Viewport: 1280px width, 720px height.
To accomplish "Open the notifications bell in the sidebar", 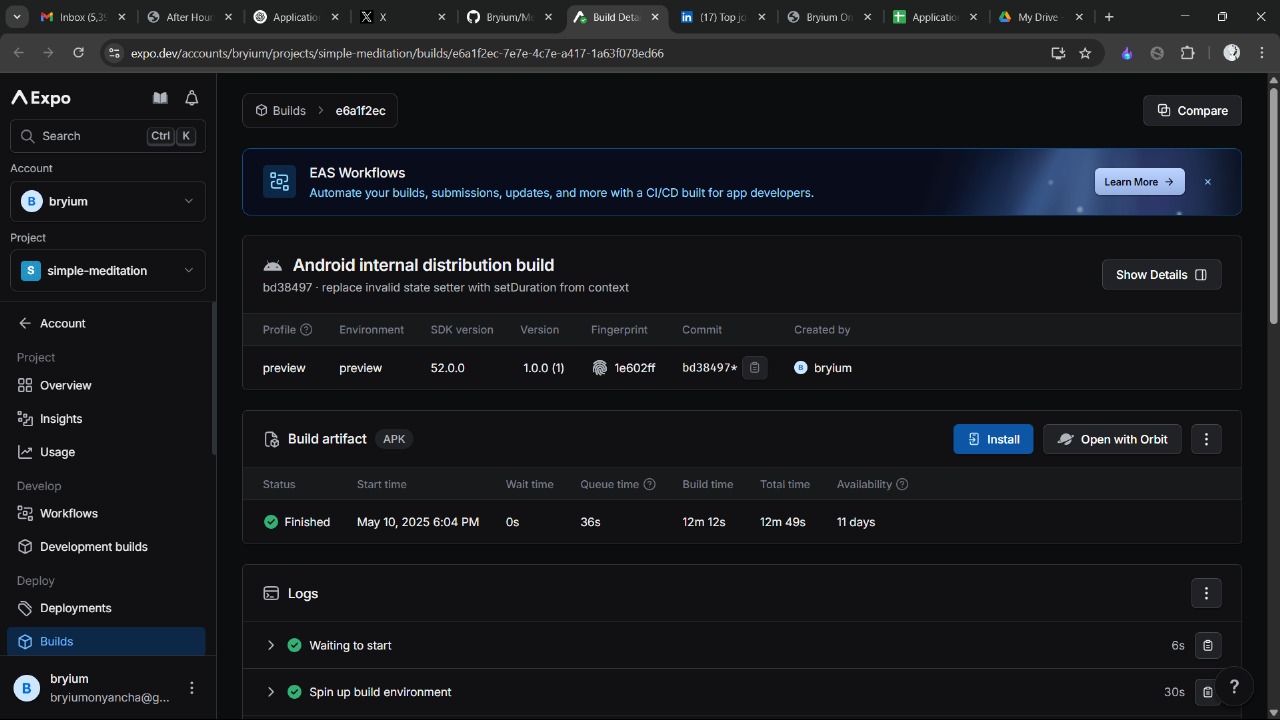I will pyautogui.click(x=192, y=98).
